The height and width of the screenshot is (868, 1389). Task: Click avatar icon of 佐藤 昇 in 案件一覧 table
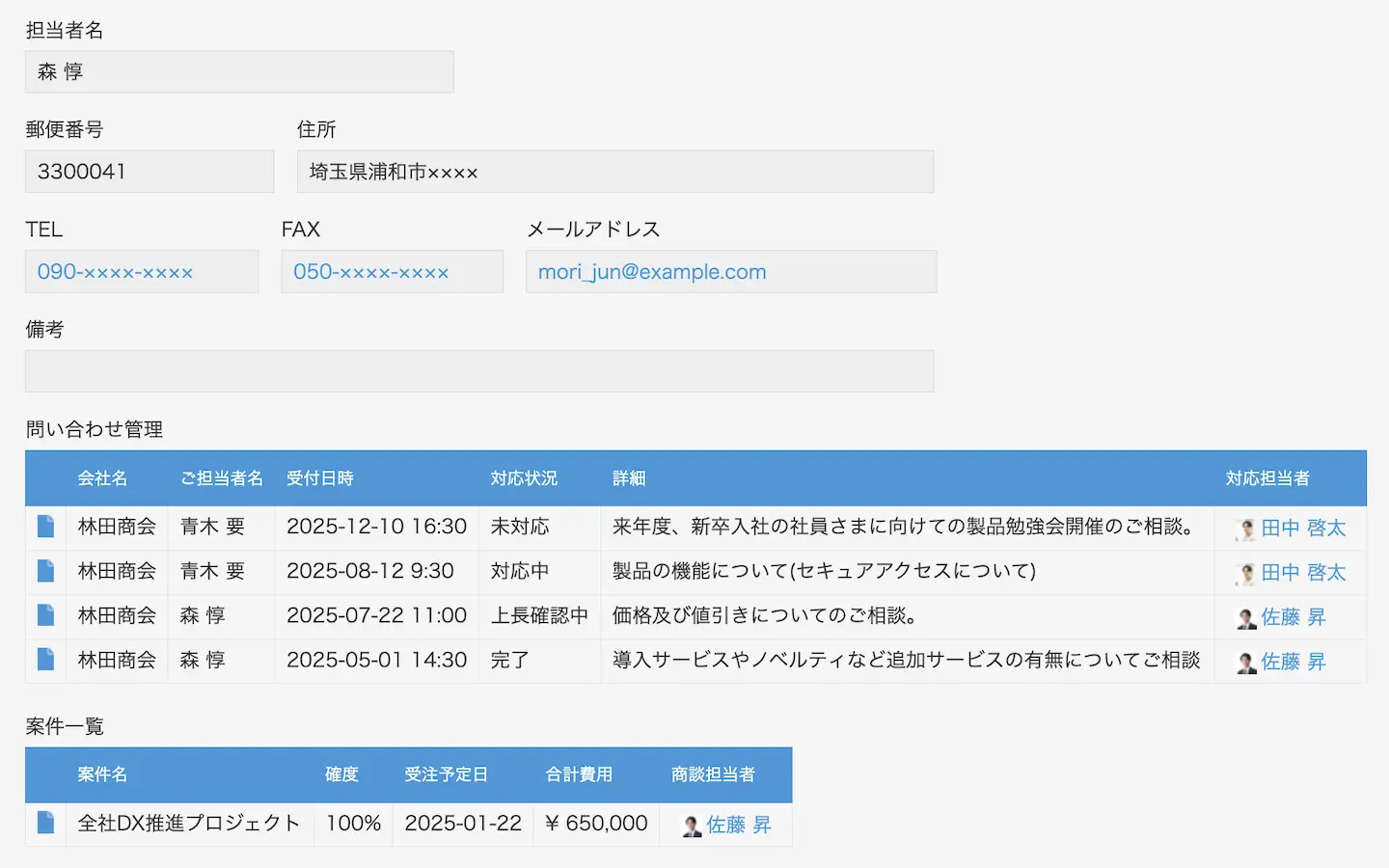(692, 826)
